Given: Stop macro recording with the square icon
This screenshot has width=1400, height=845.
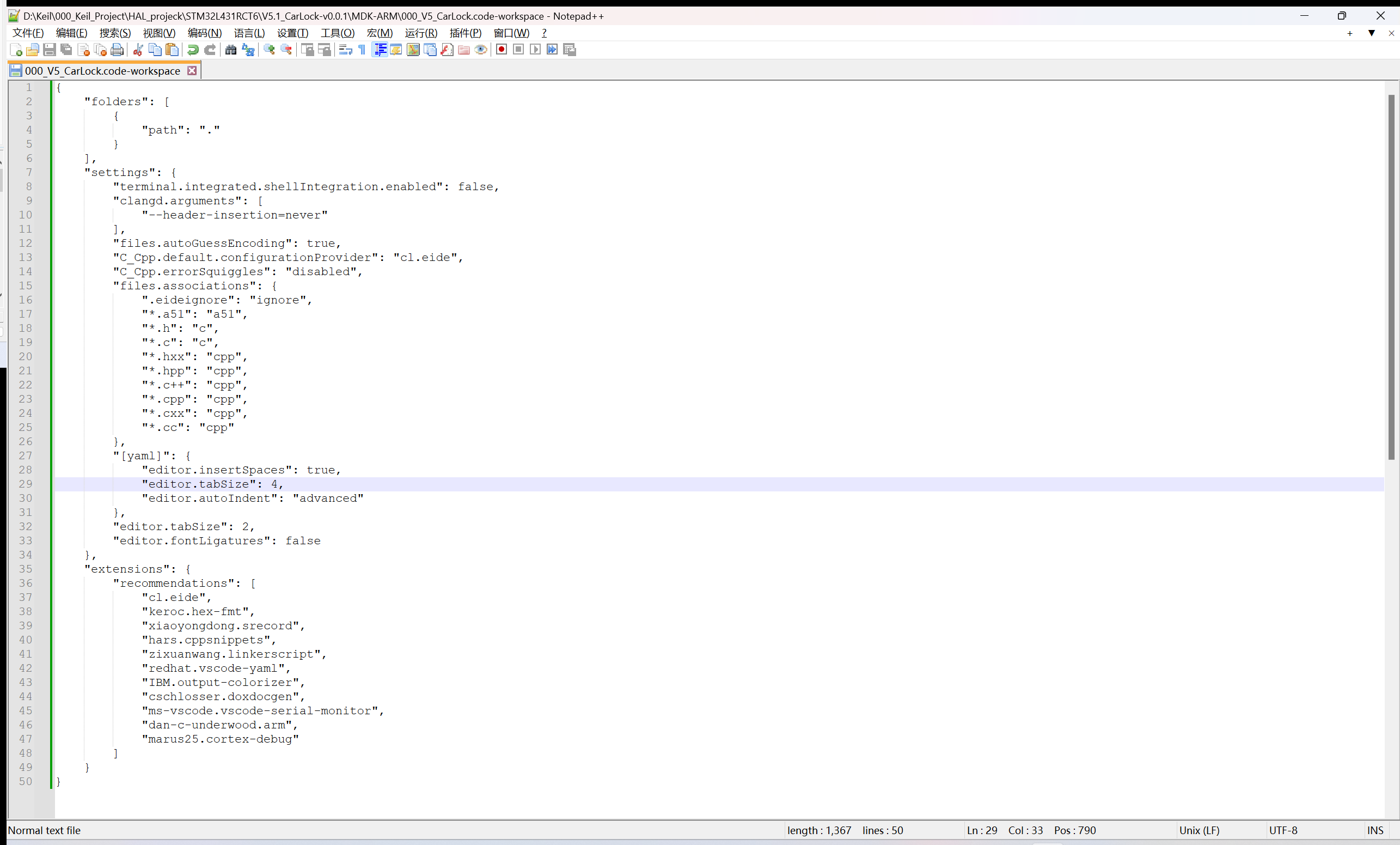Looking at the screenshot, I should (518, 50).
